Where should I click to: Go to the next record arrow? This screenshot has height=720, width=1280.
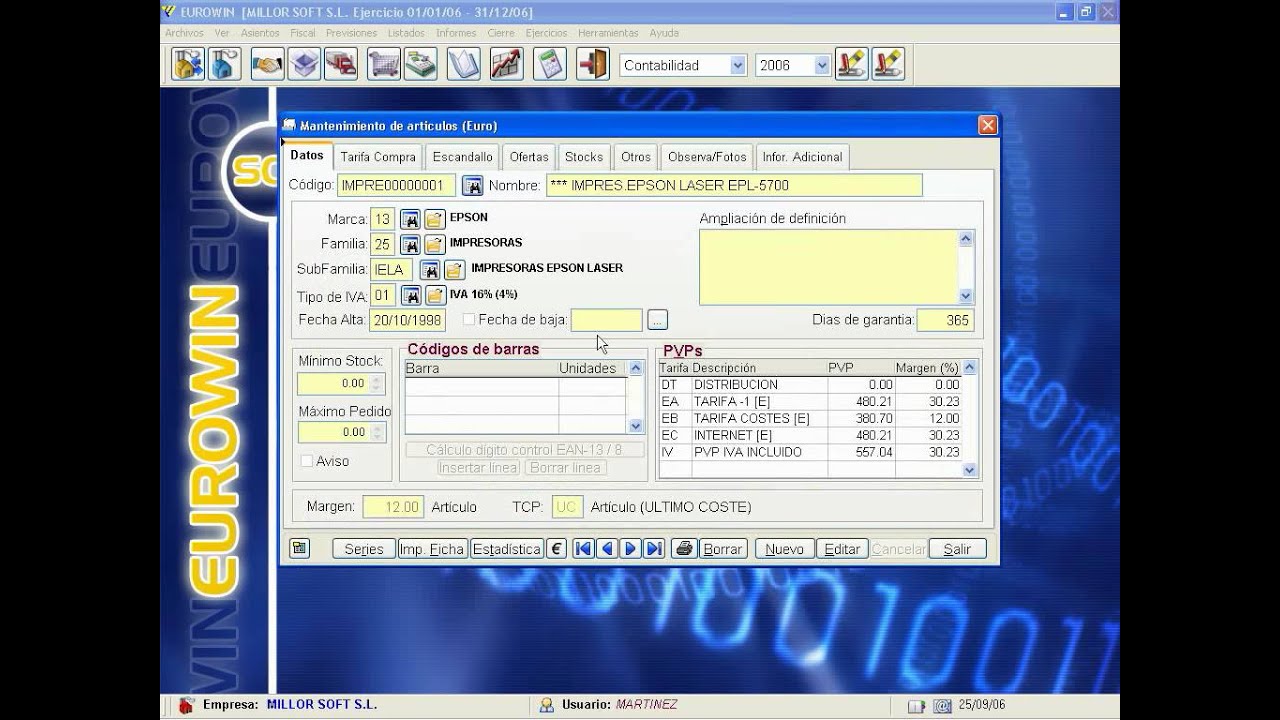630,548
